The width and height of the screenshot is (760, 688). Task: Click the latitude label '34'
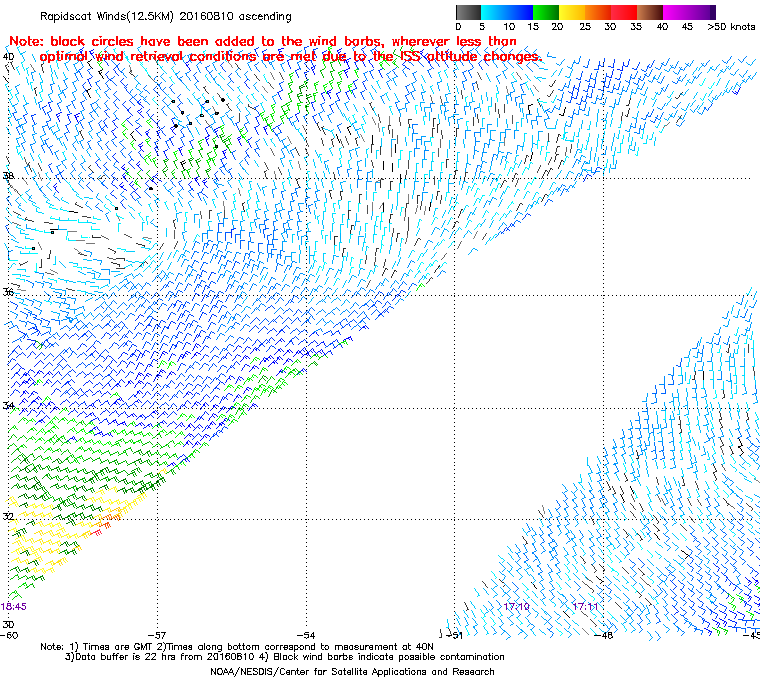(x=8, y=405)
